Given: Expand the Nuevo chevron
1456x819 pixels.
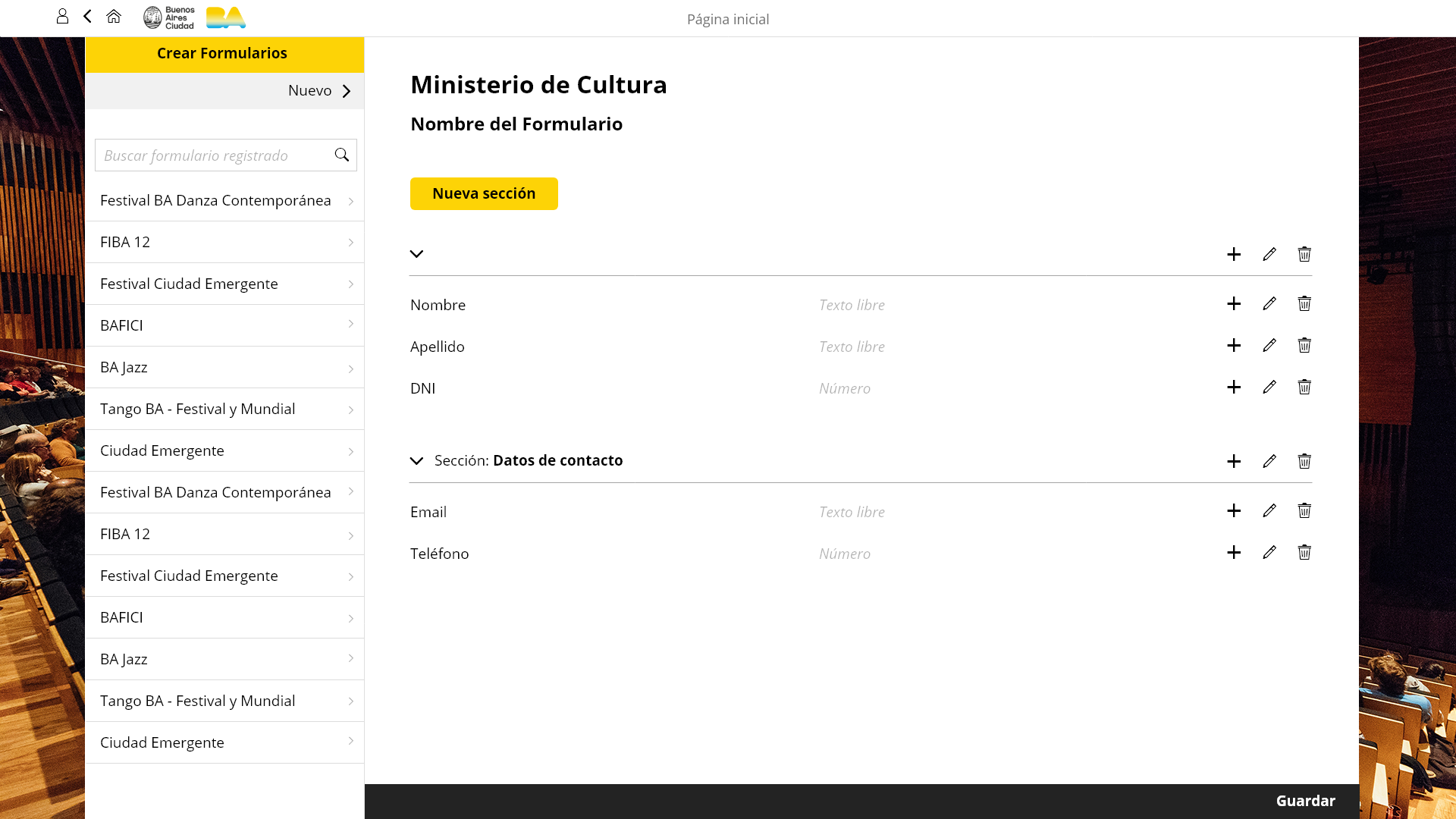Looking at the screenshot, I should click(347, 91).
